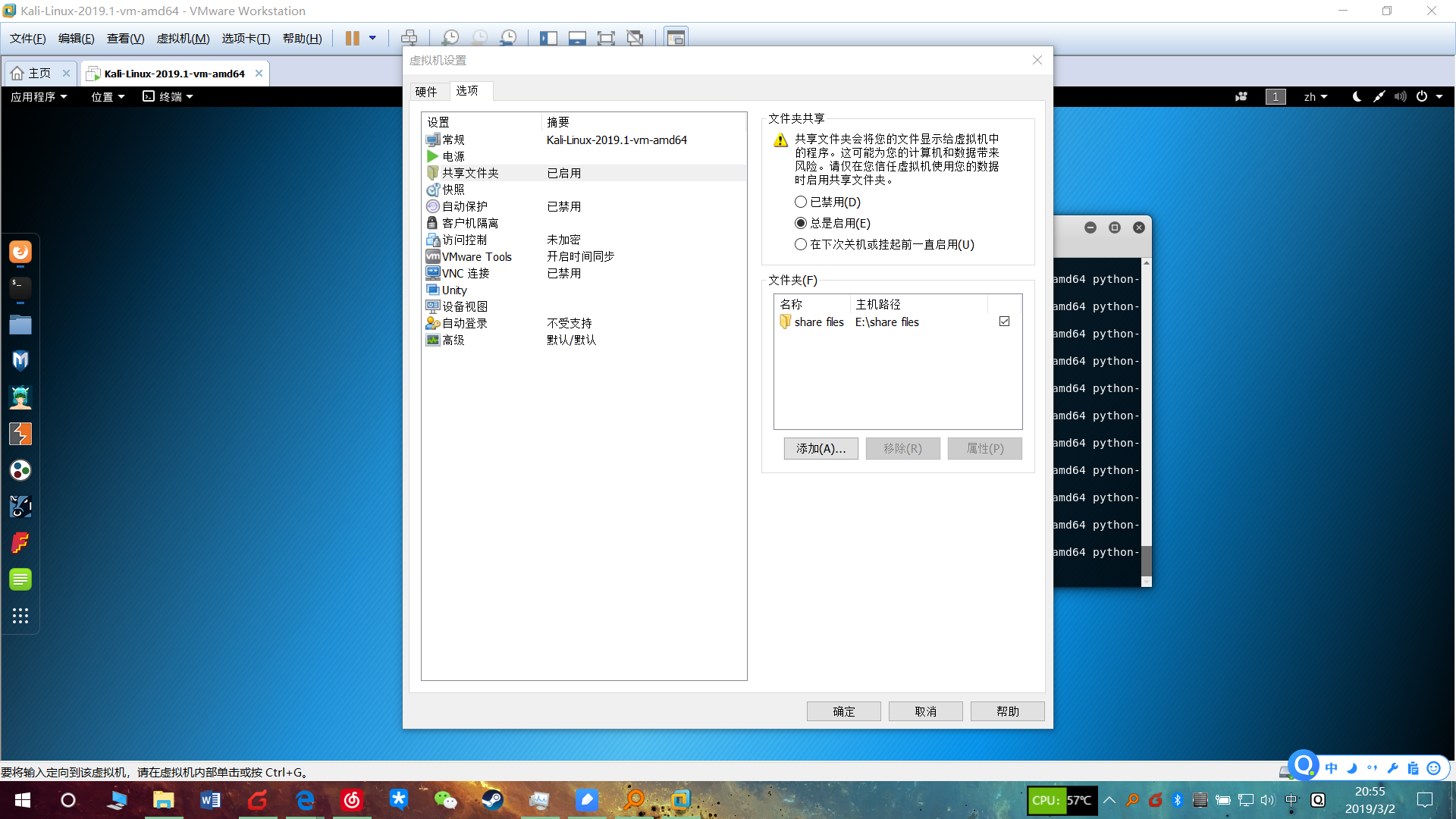Screen dimensions: 1456x819
Task: Open Firefox from the Kali dock
Action: pos(20,252)
